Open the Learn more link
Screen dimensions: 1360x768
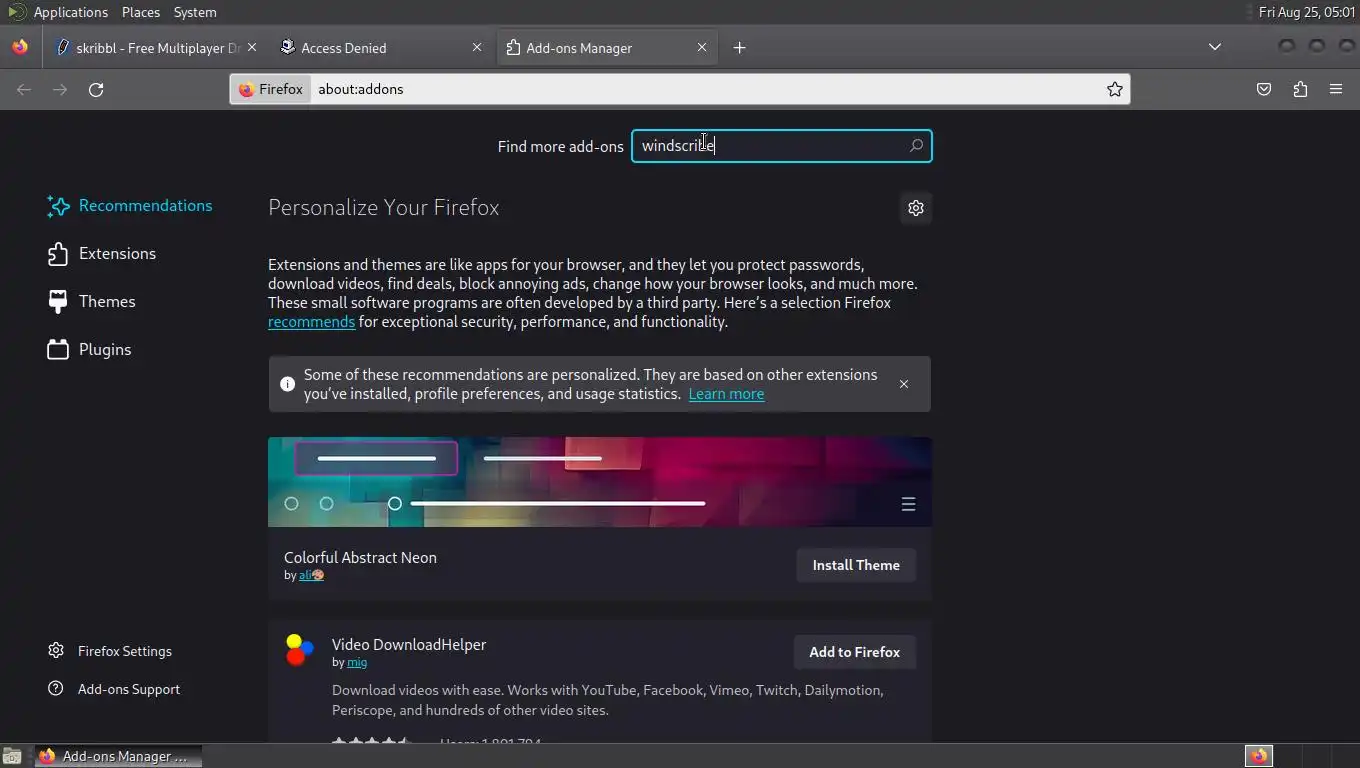click(x=726, y=394)
